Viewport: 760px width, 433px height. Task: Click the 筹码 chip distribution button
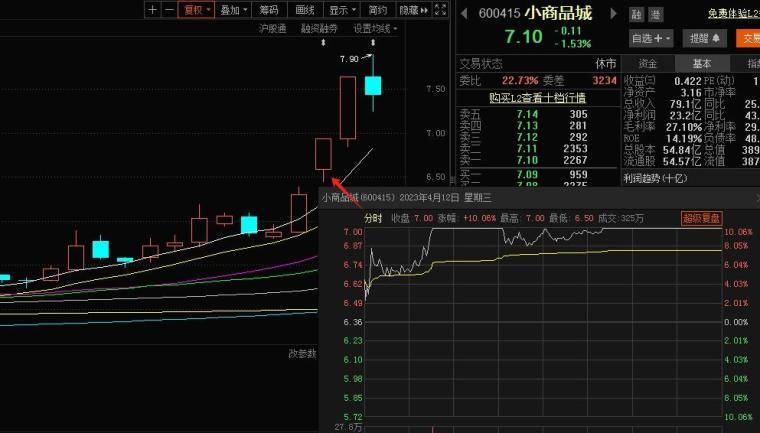tap(269, 10)
